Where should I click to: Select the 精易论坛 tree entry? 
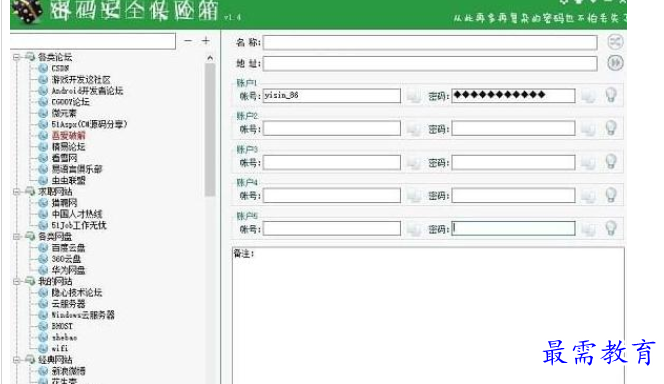click(x=68, y=146)
